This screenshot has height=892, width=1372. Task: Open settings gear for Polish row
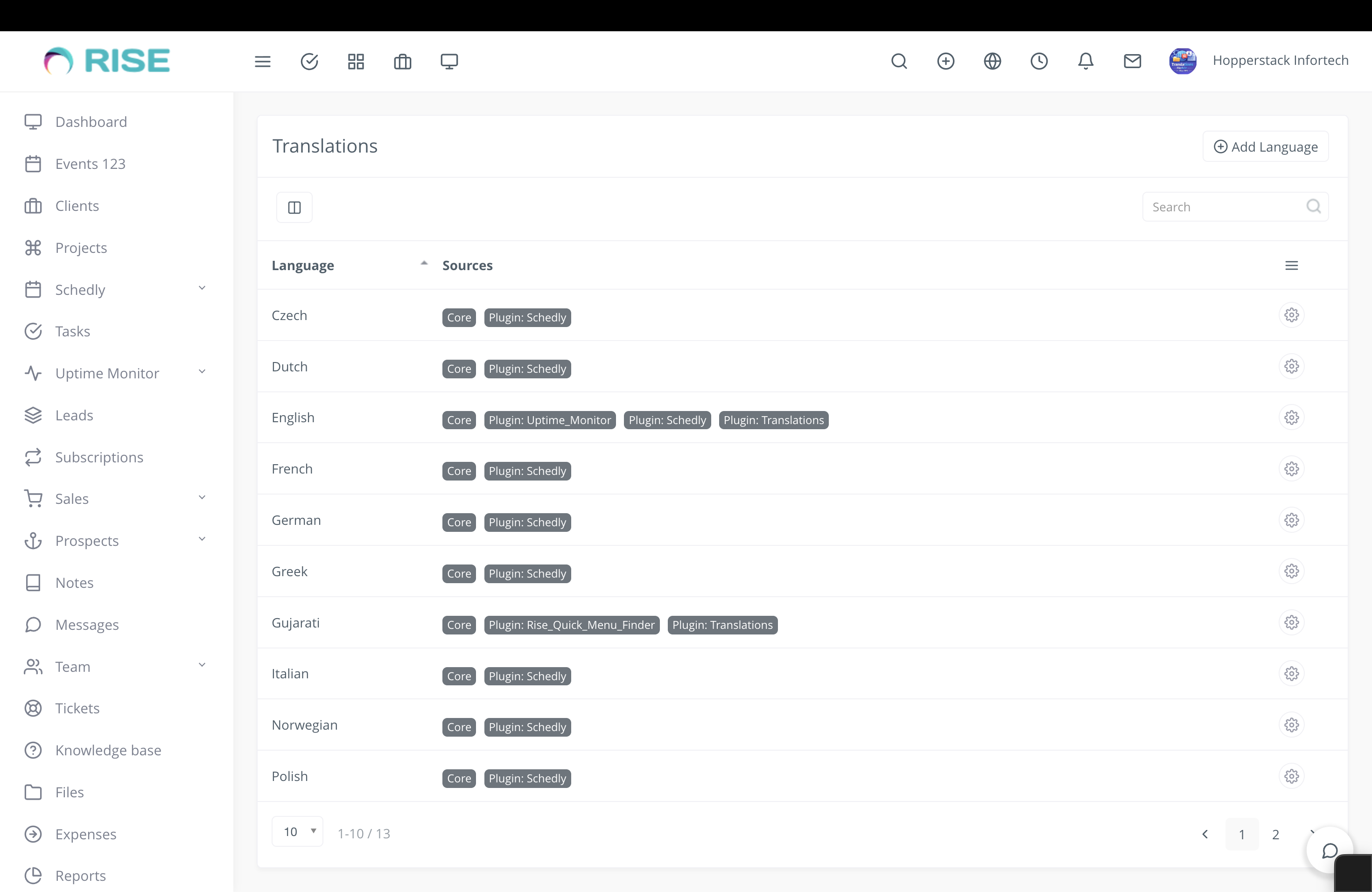1292,776
